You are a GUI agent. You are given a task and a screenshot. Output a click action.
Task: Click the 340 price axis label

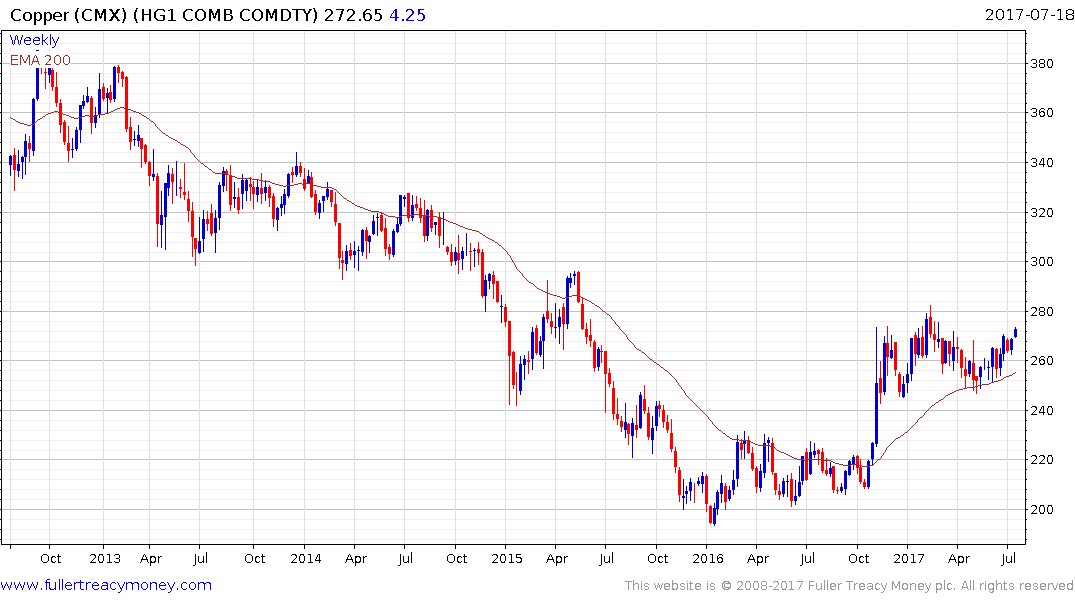click(x=1042, y=163)
